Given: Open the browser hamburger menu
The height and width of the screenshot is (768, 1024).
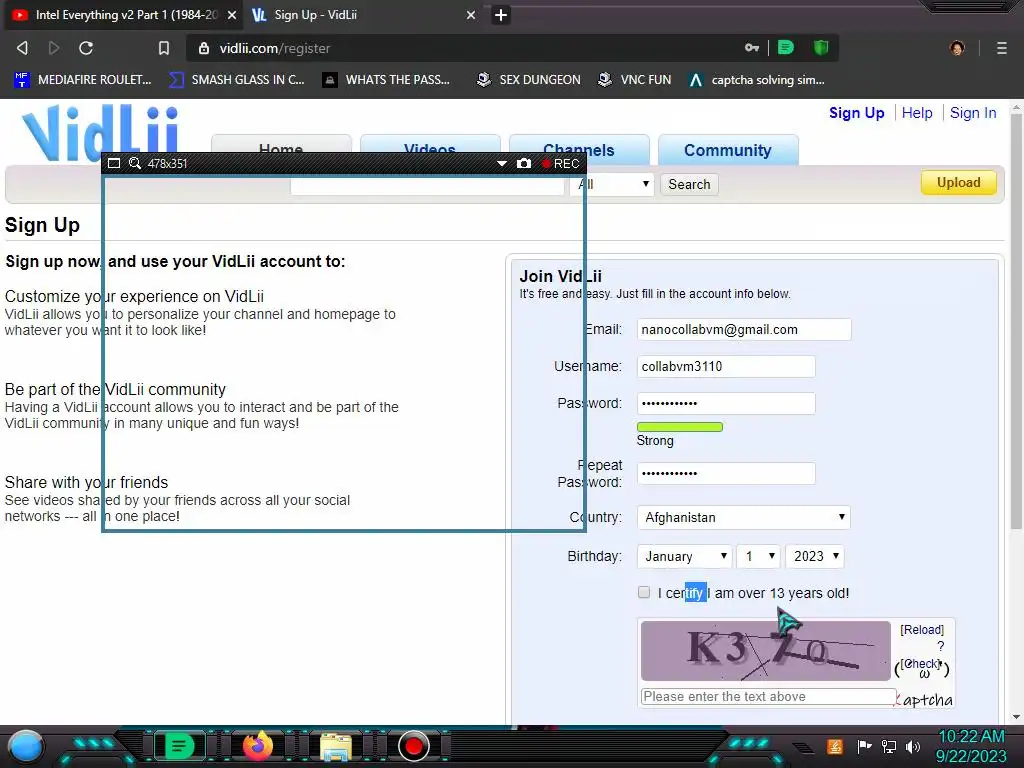Looking at the screenshot, I should [x=1001, y=48].
